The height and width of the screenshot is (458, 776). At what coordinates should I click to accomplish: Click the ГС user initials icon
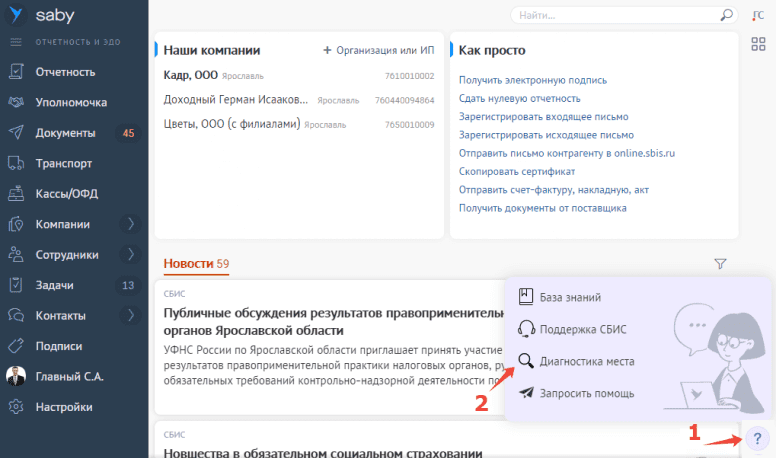758,16
